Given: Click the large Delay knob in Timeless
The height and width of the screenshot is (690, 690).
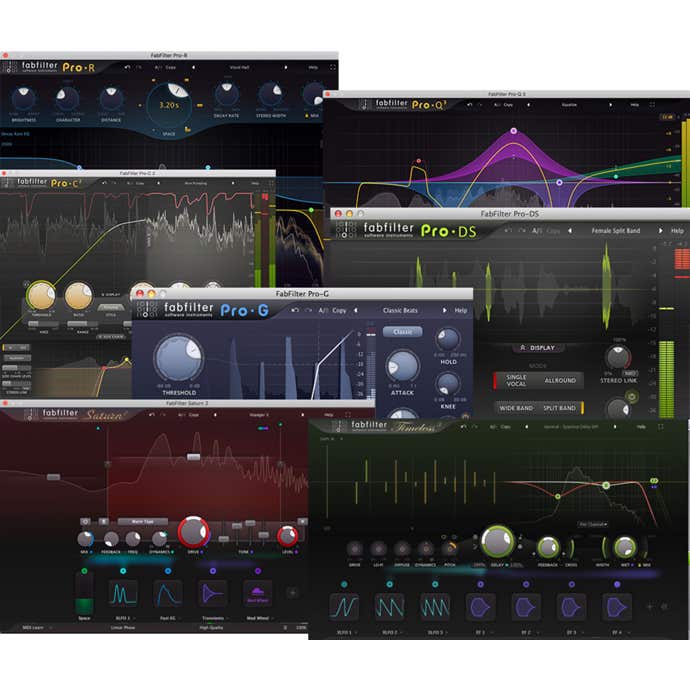Looking at the screenshot, I should tap(497, 541).
